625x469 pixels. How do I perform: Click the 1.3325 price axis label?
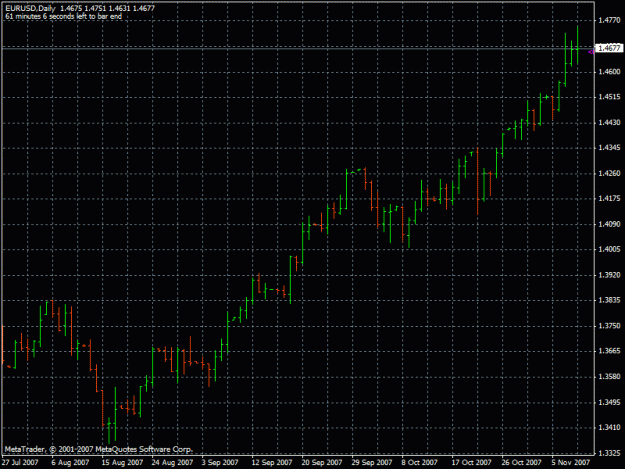[x=610, y=453]
